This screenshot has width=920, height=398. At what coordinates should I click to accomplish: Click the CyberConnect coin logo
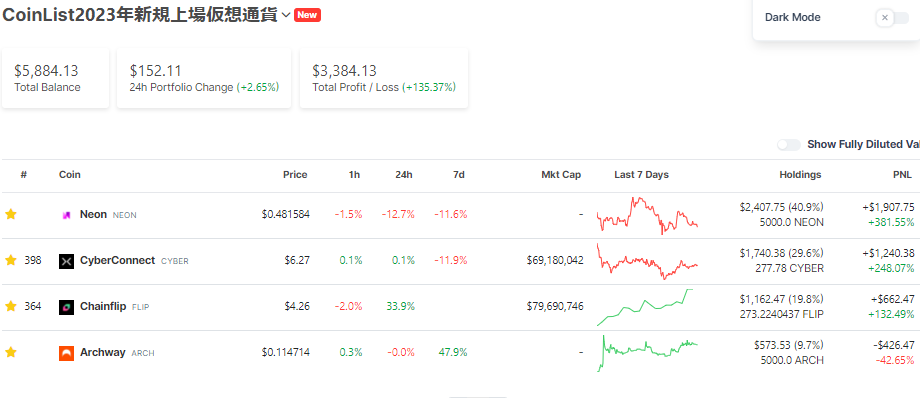click(66, 261)
